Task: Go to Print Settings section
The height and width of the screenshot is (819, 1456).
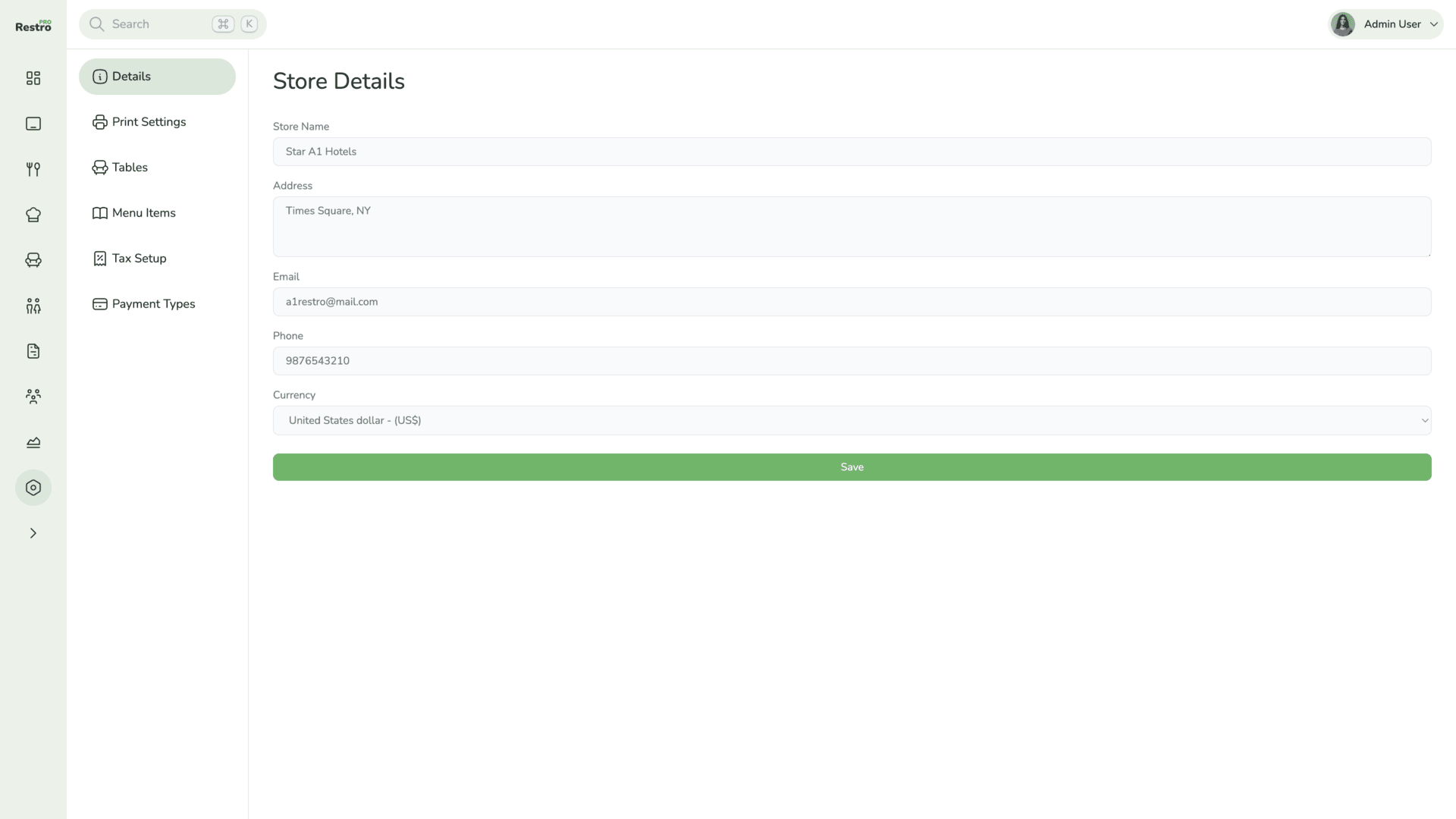Action: [x=149, y=122]
